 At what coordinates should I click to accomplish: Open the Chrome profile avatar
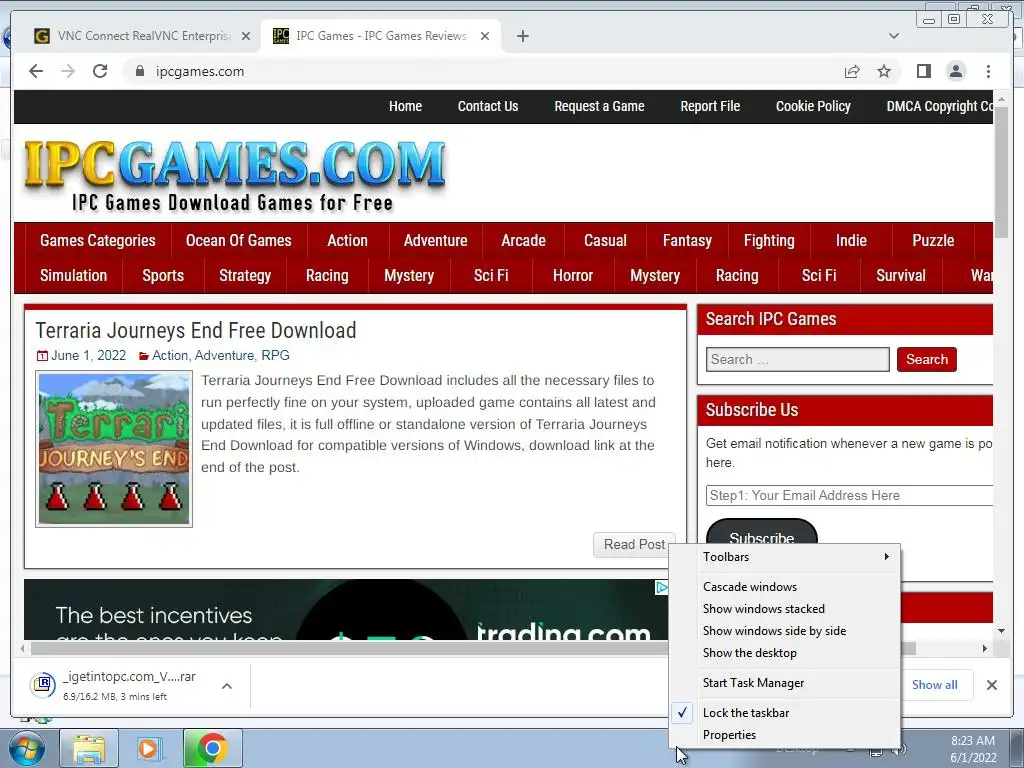coord(955,71)
